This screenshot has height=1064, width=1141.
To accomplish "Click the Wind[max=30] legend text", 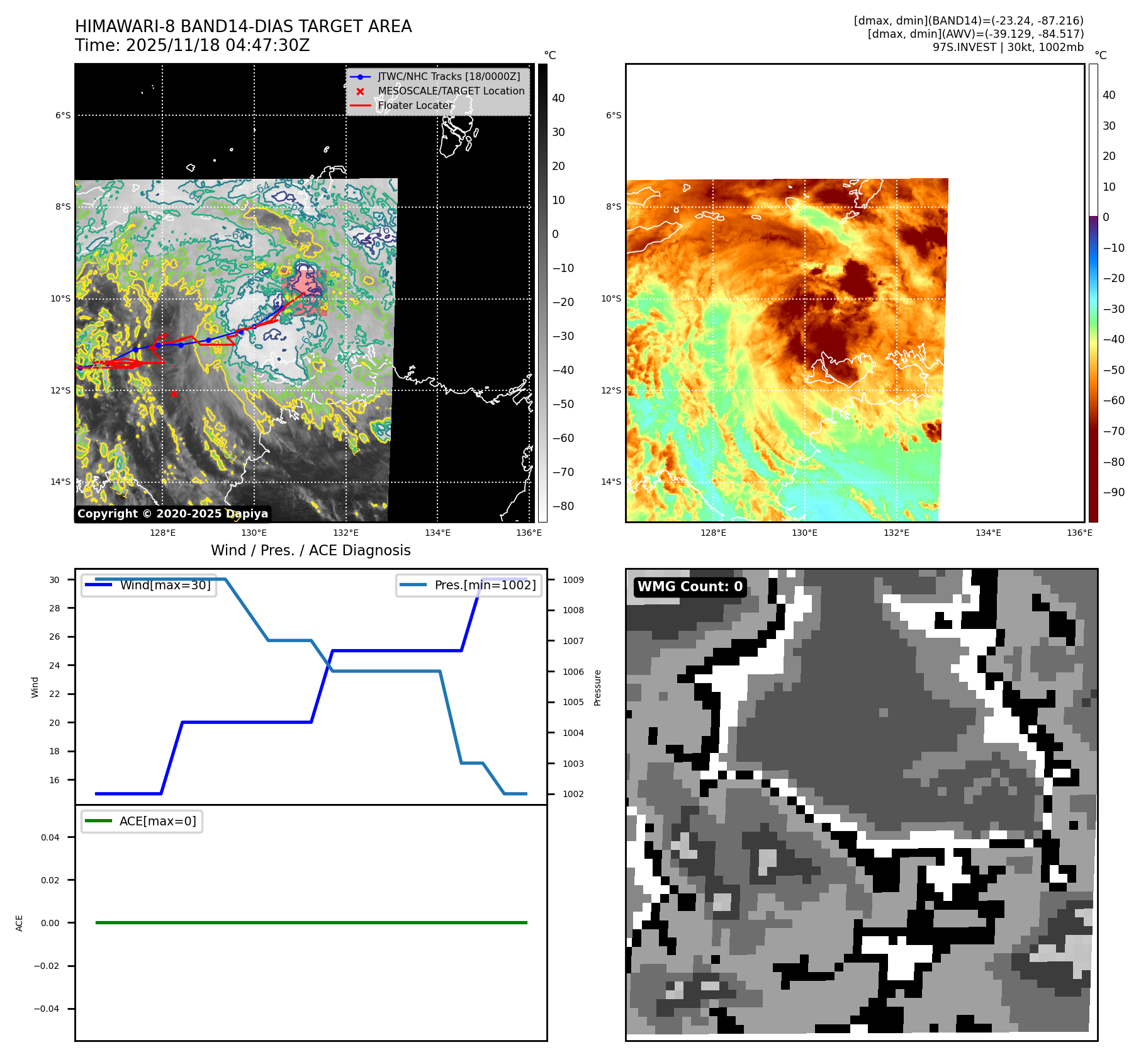I will click(x=165, y=585).
